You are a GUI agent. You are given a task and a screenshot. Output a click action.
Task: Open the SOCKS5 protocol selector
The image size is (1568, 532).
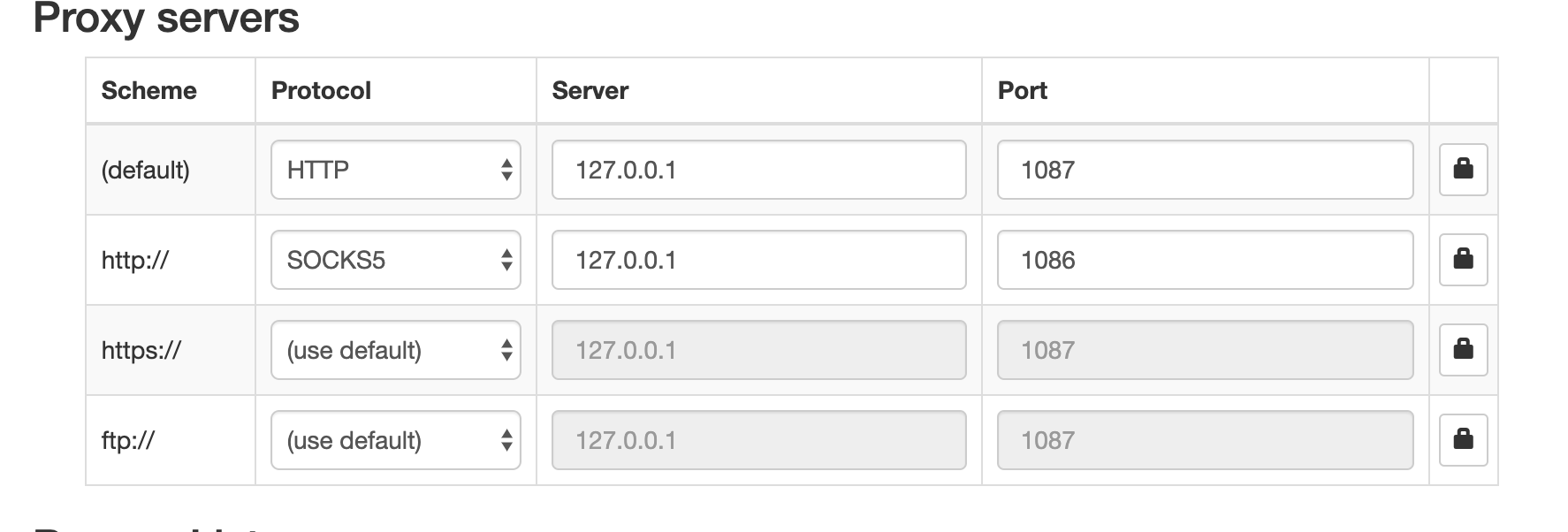pyautogui.click(x=395, y=260)
